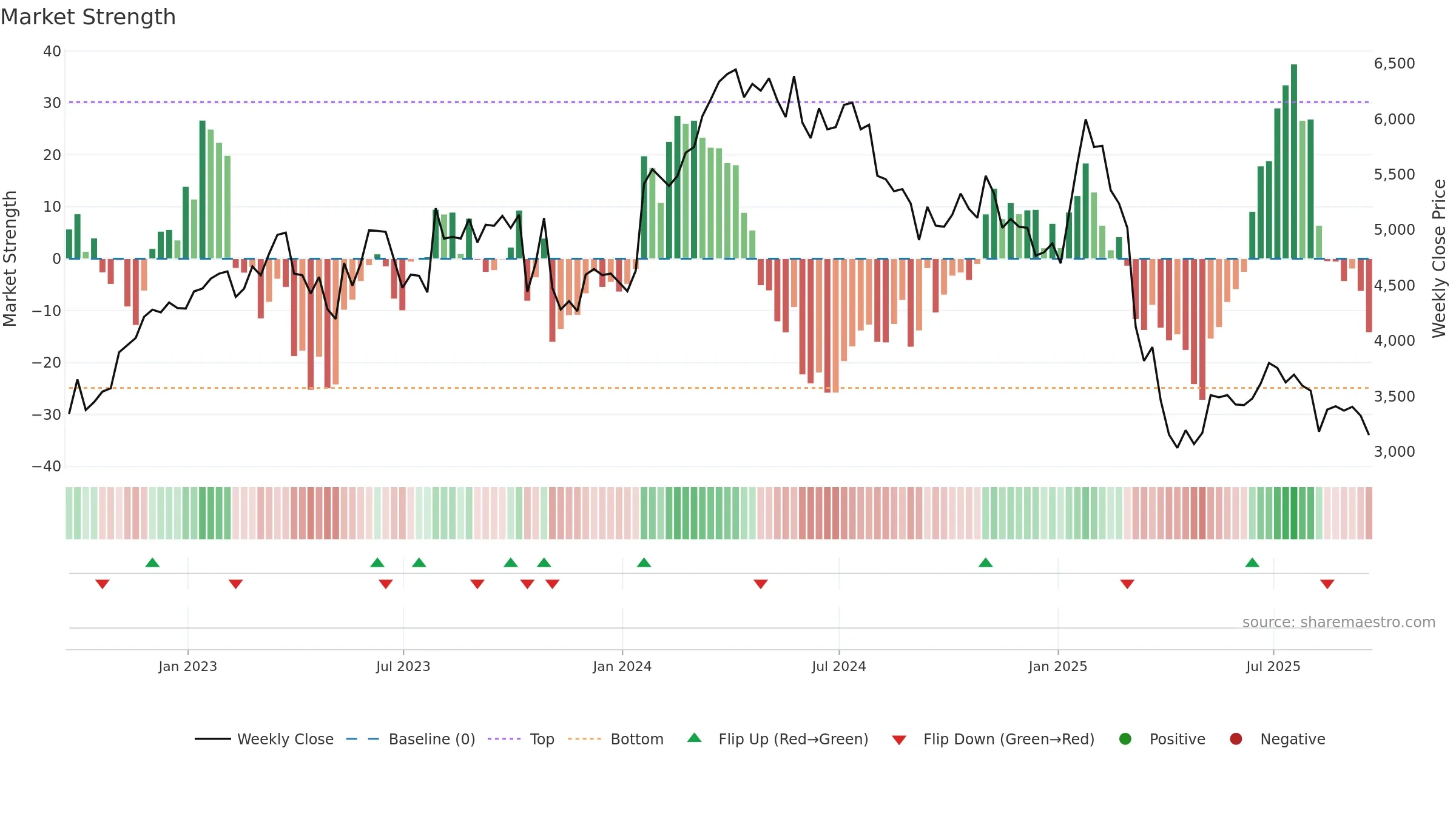The image size is (1456, 819).
Task: Click the first flip-down marker at chart start
Action: (103, 584)
